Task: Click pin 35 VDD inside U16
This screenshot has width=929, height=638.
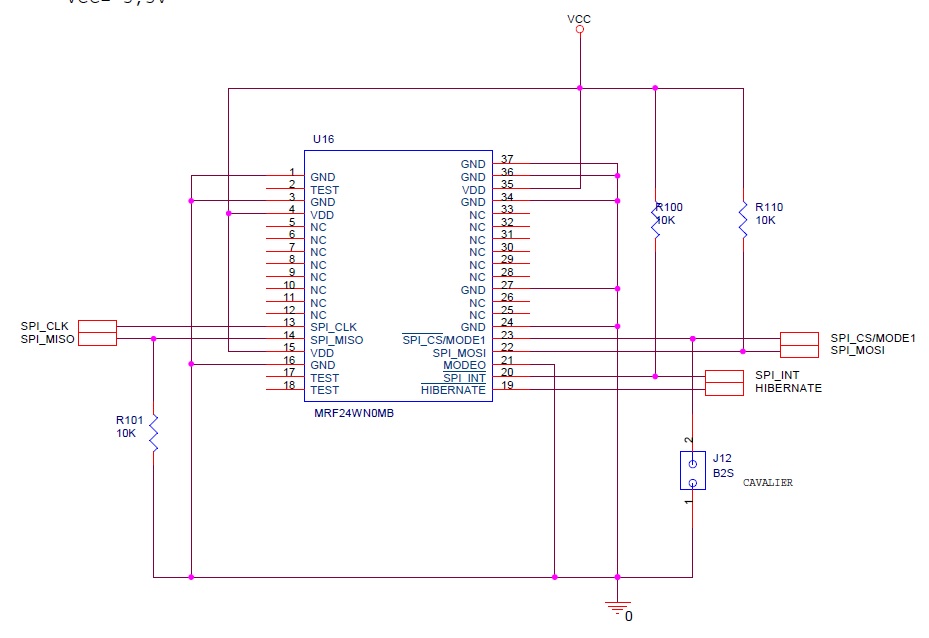Action: point(473,190)
